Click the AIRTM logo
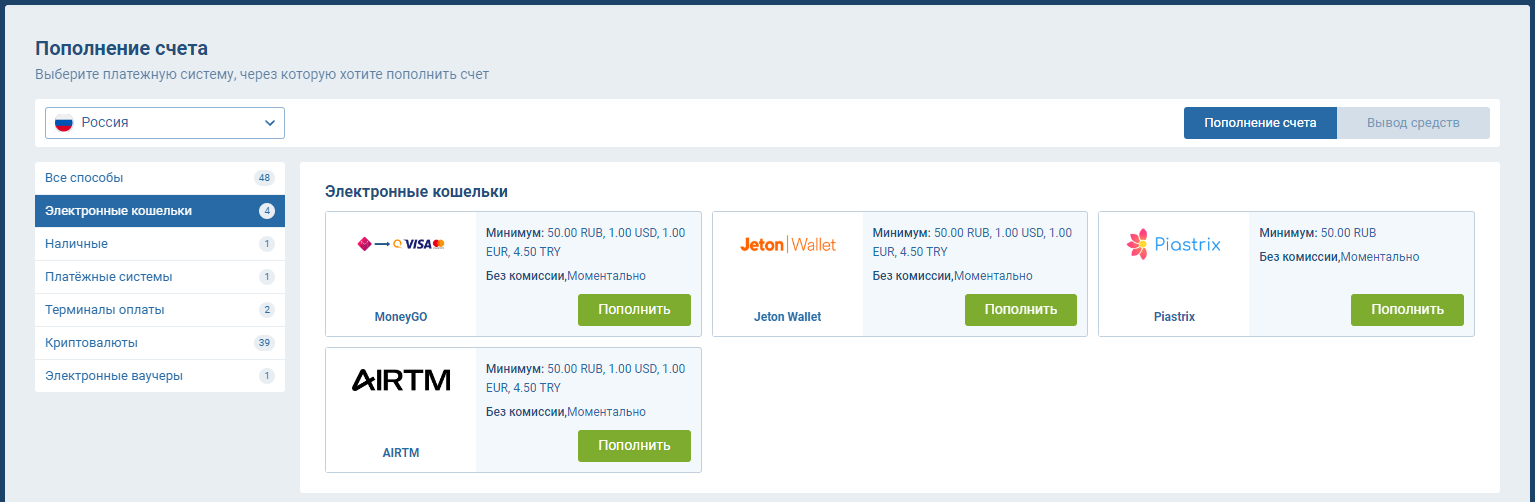The height and width of the screenshot is (502, 1535). coord(401,380)
